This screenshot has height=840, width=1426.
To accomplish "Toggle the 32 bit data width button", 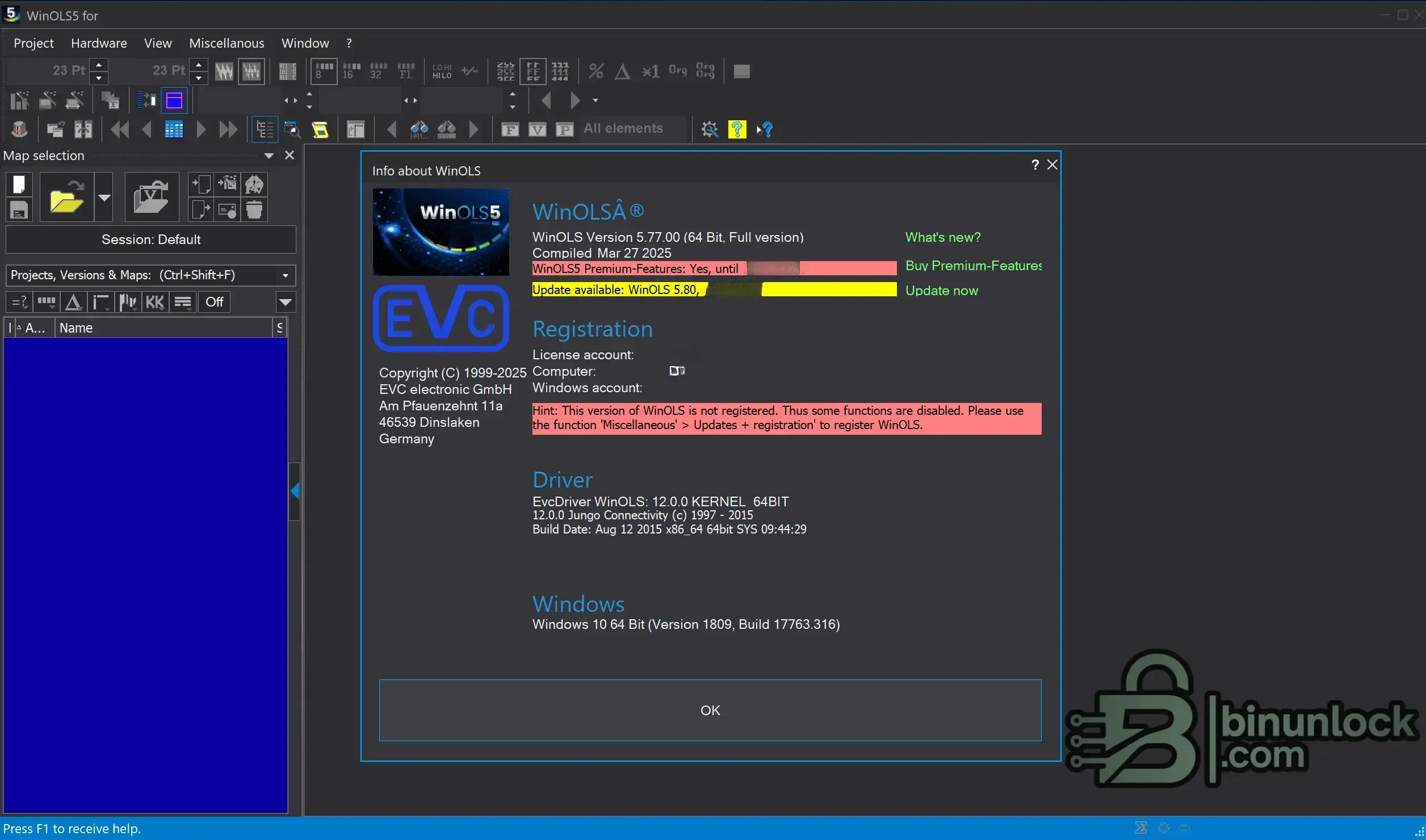I will 379,71.
